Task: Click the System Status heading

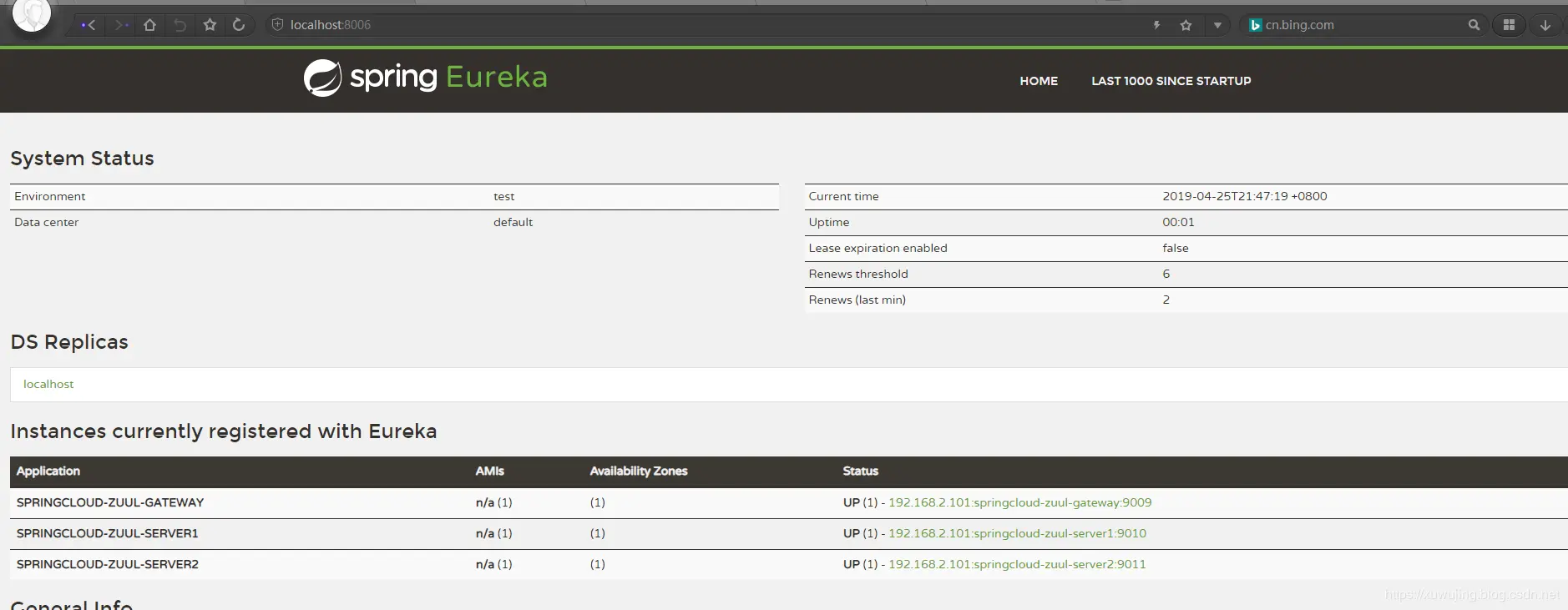Action: 82,159
